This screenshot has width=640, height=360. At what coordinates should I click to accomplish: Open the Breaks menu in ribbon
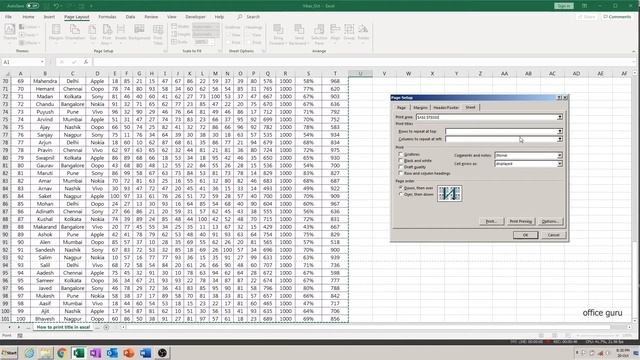click(x=121, y=33)
